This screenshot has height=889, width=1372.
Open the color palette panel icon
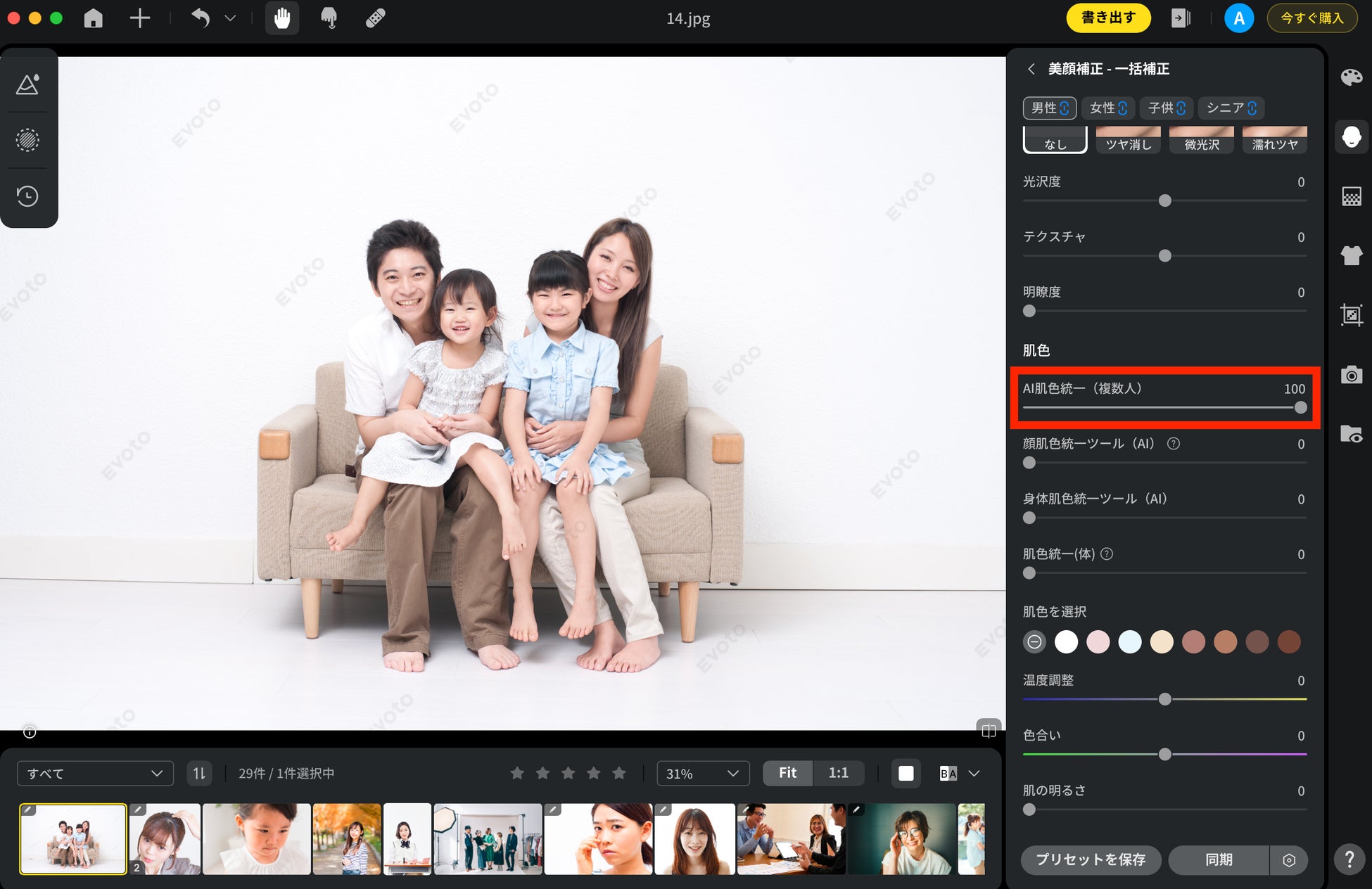[x=1351, y=77]
